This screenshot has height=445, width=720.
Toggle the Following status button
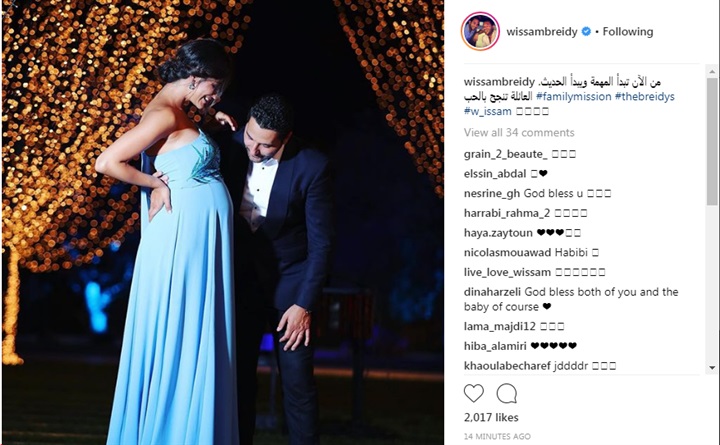coord(628,32)
